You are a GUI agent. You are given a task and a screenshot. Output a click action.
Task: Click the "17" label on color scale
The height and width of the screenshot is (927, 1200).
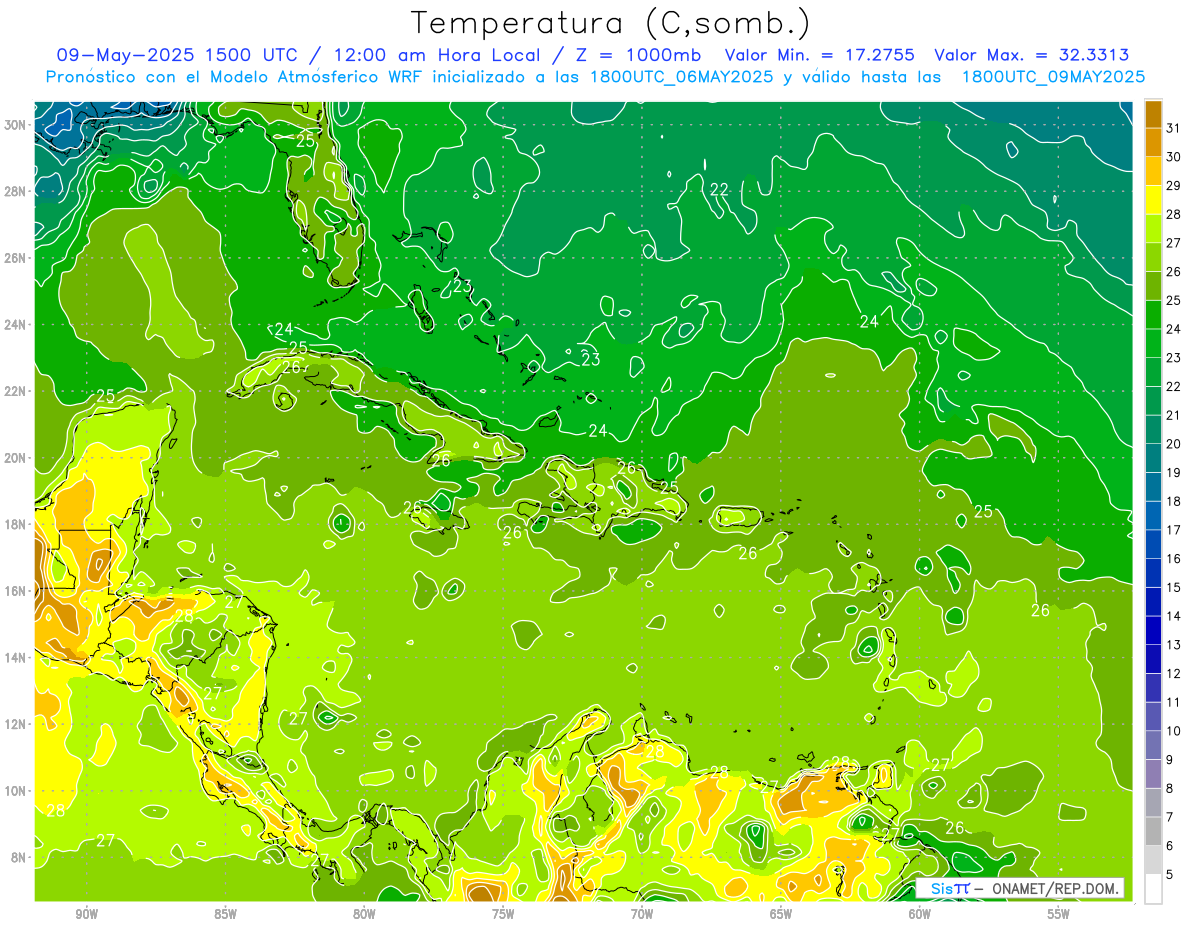point(1173,529)
